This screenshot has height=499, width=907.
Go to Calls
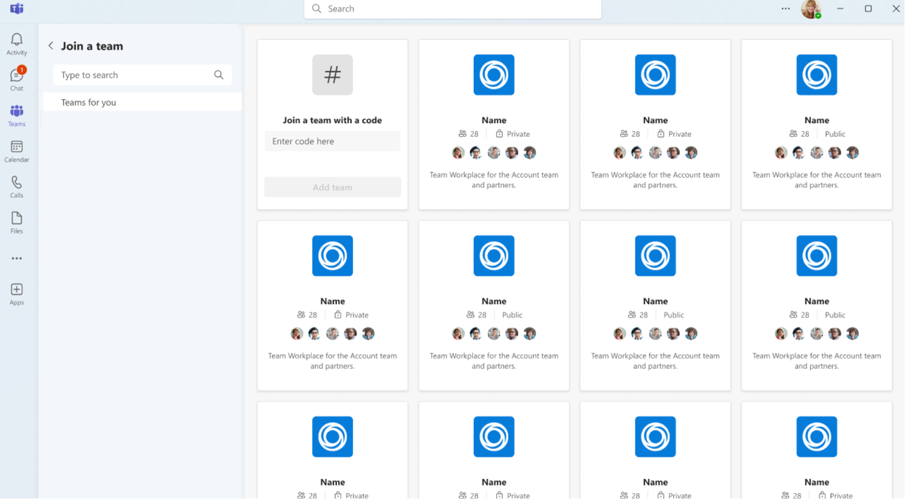(x=17, y=187)
